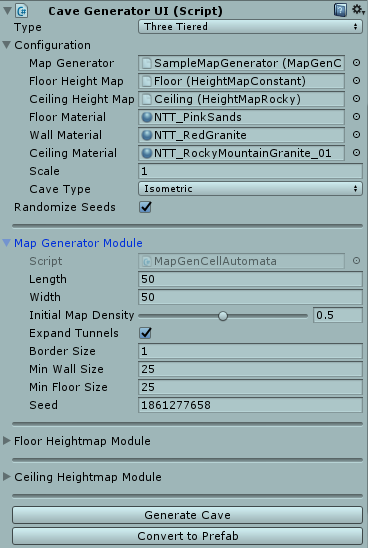
Task: Click the NTT_RockyMountainGranite_01 sphere icon
Action: (147, 153)
